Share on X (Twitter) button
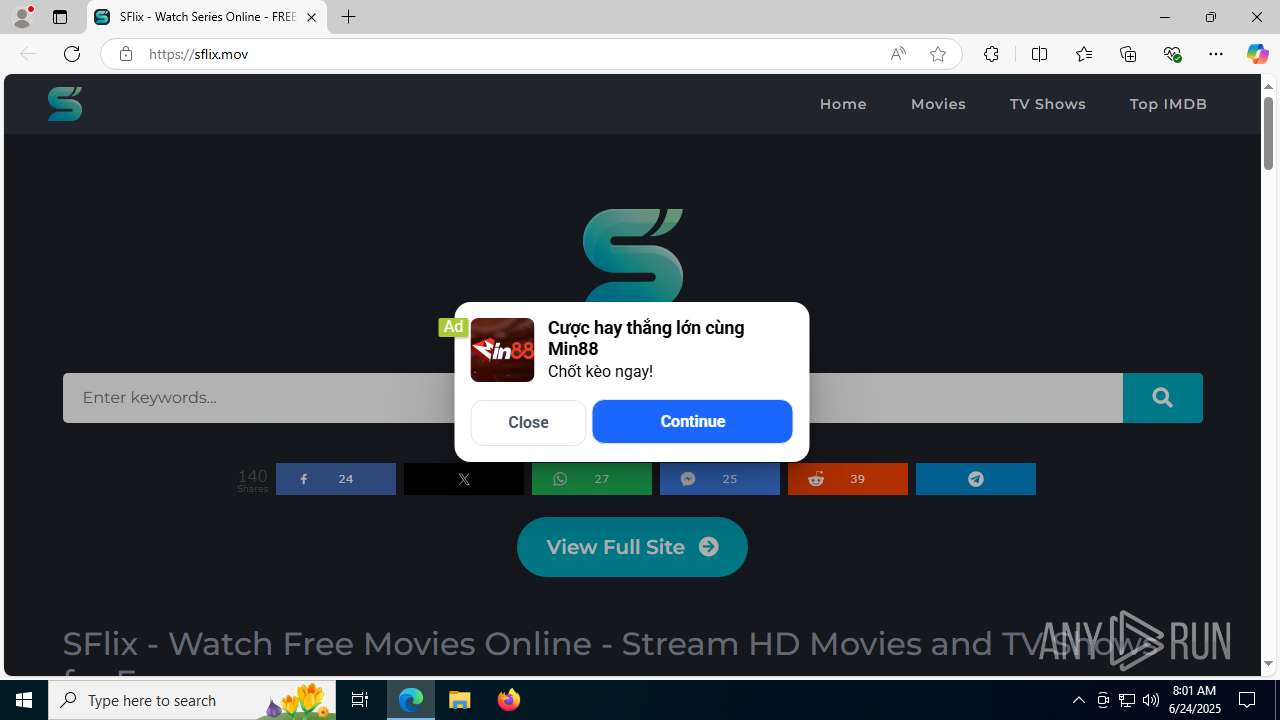 tap(464, 479)
